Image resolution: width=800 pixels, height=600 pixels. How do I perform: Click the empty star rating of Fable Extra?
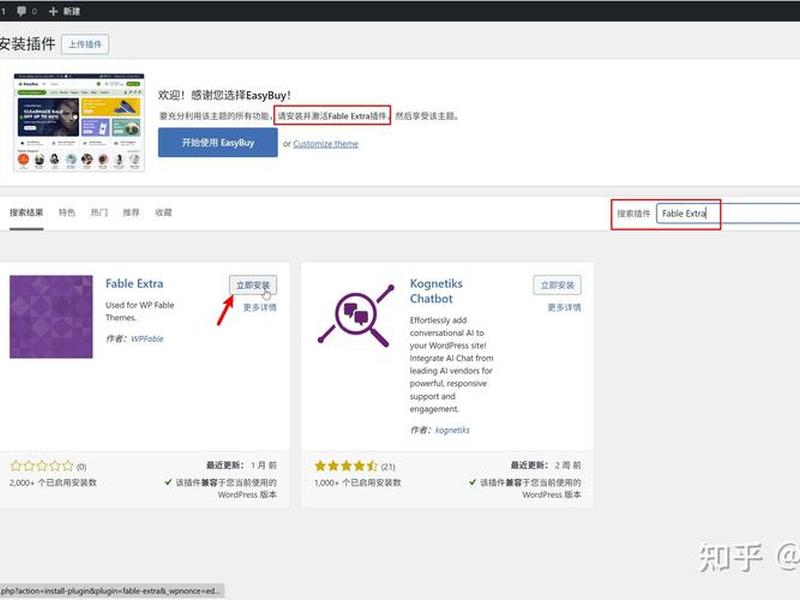(42, 466)
